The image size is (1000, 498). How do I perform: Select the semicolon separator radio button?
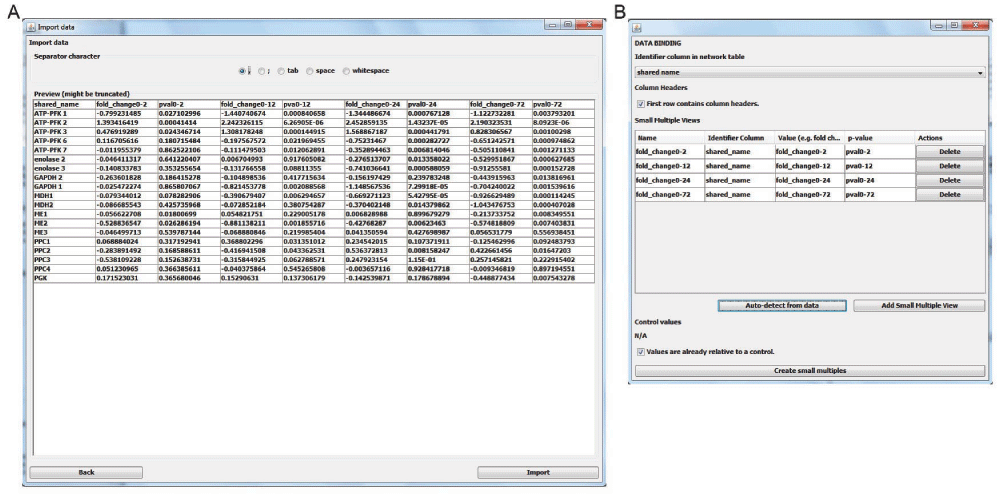pyautogui.click(x=261, y=71)
